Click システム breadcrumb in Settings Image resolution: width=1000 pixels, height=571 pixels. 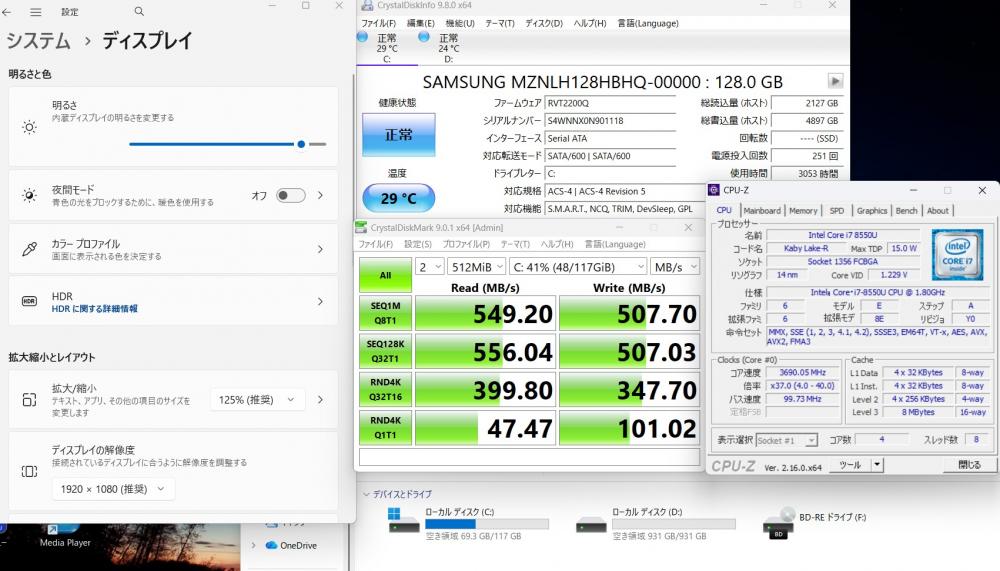coord(38,41)
